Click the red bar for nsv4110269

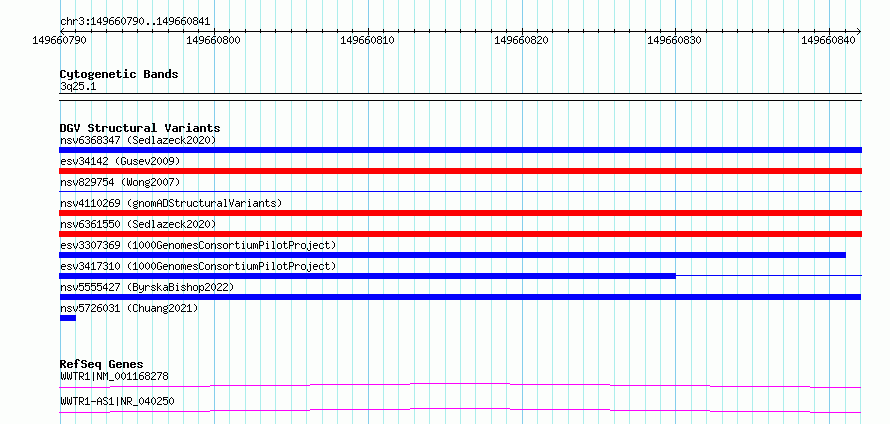pos(460,213)
